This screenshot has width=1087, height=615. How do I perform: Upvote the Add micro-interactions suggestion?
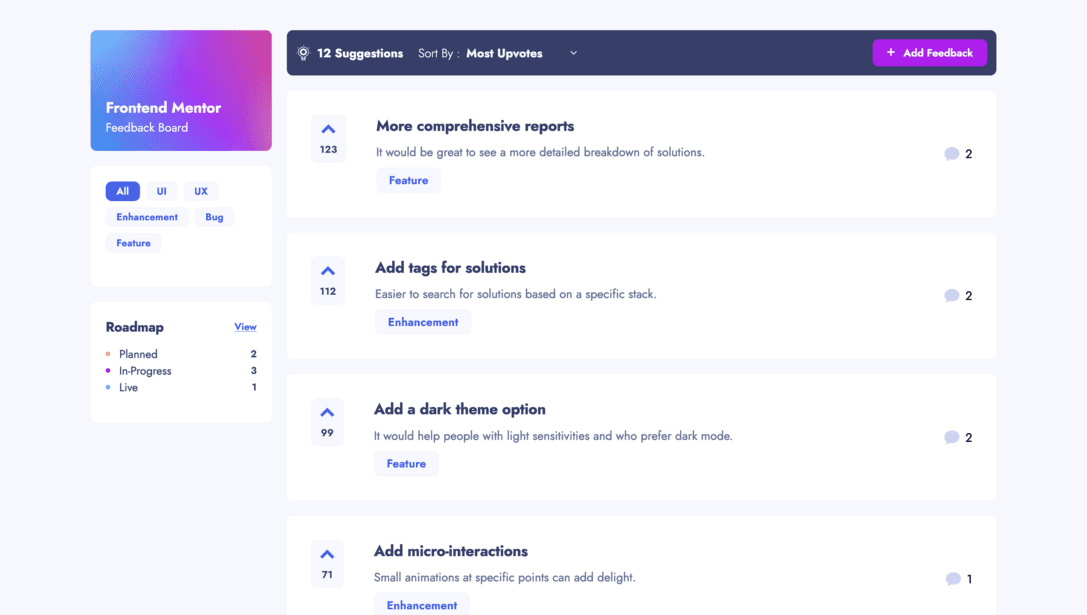(x=327, y=564)
